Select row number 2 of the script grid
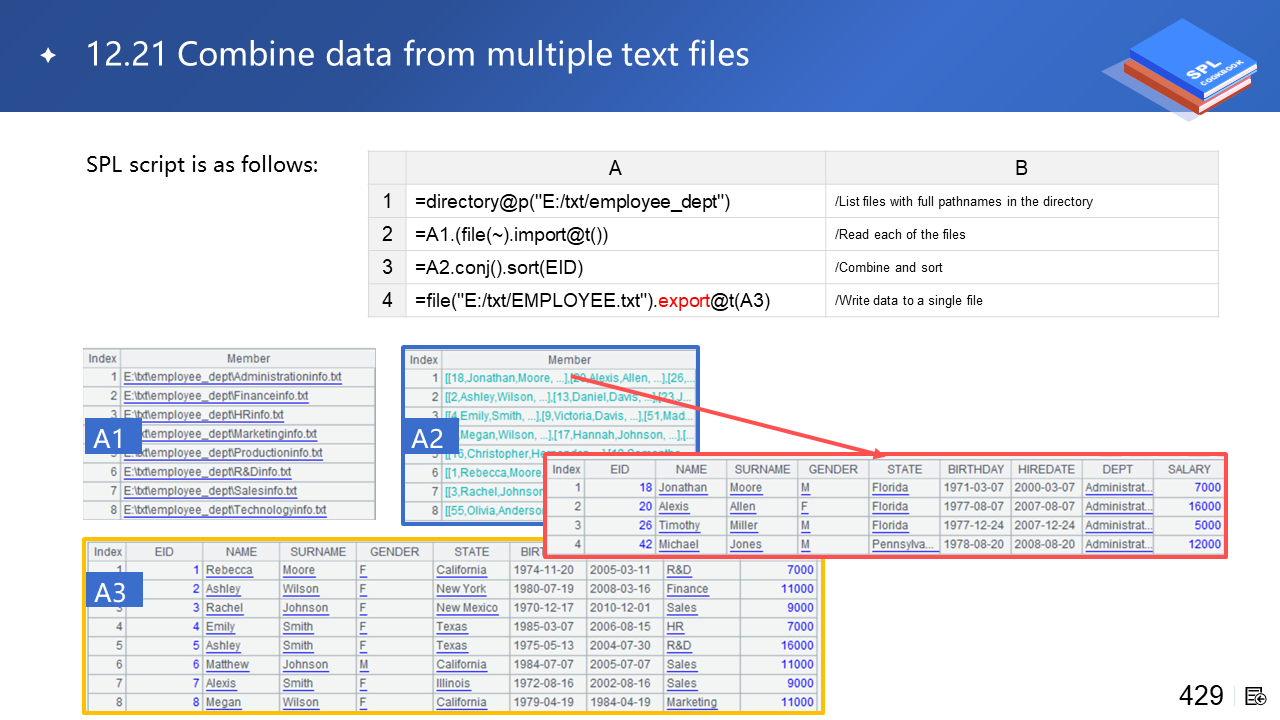 tap(387, 234)
